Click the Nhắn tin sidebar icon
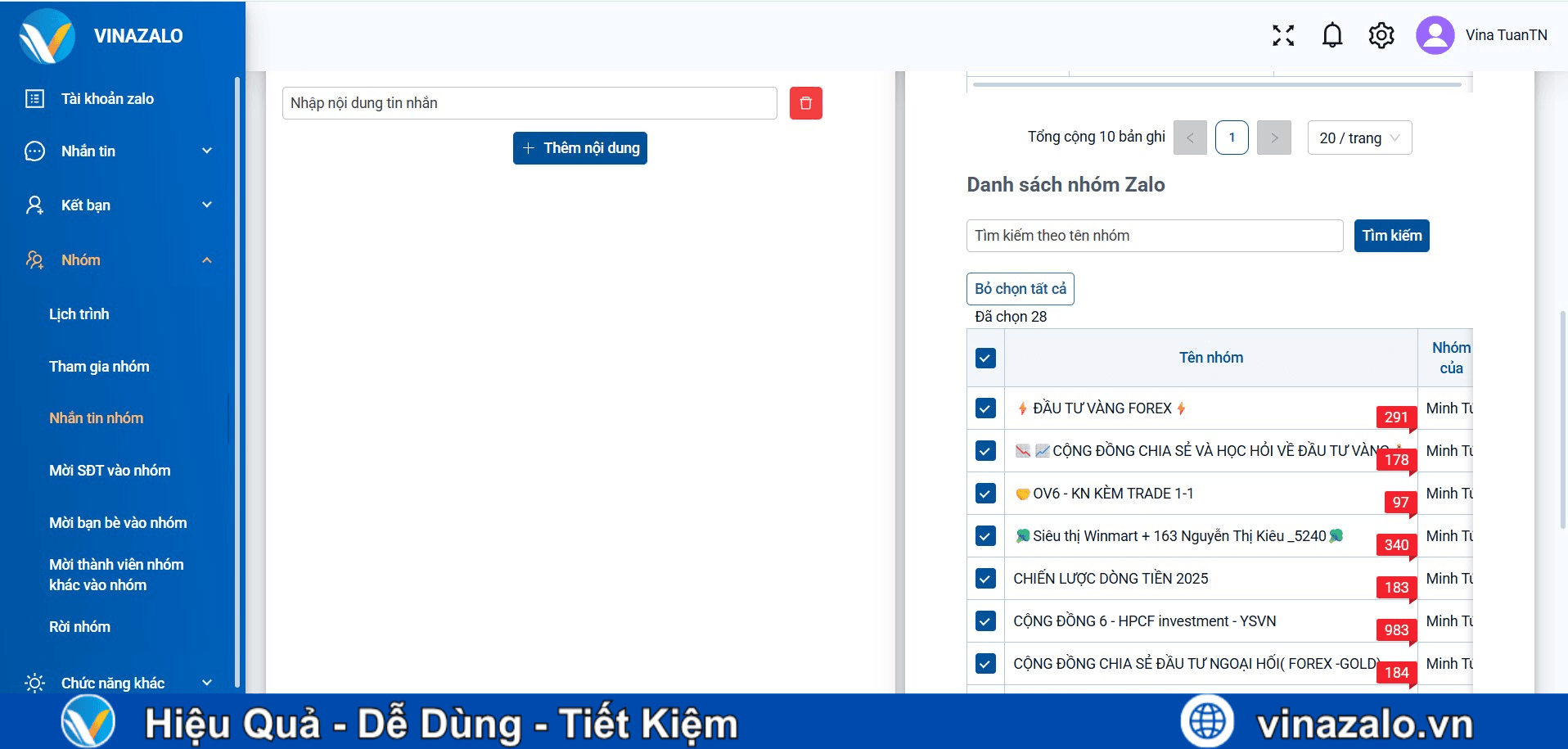This screenshot has height=749, width=1568. [33, 151]
